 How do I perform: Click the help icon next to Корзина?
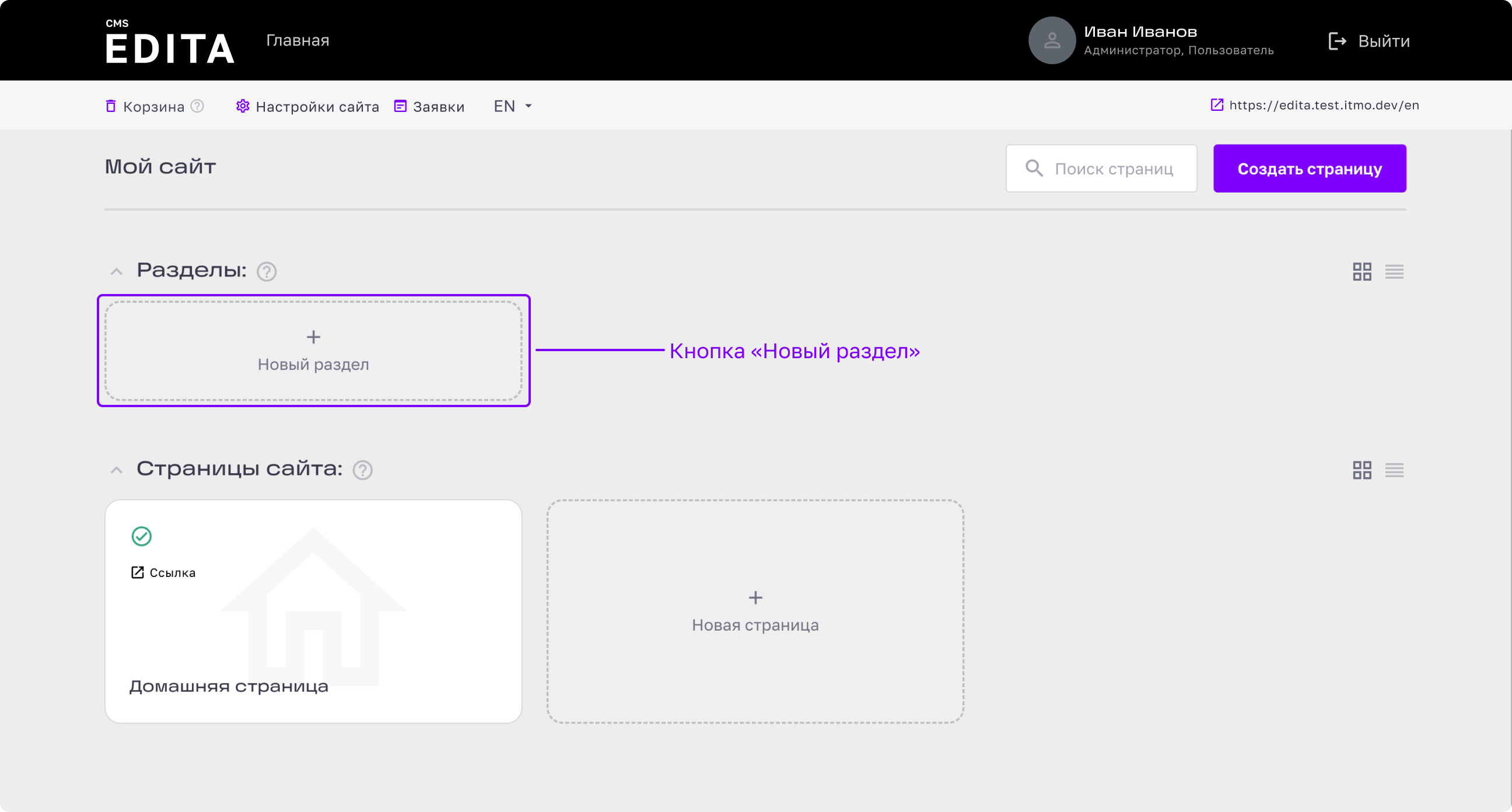coord(197,106)
